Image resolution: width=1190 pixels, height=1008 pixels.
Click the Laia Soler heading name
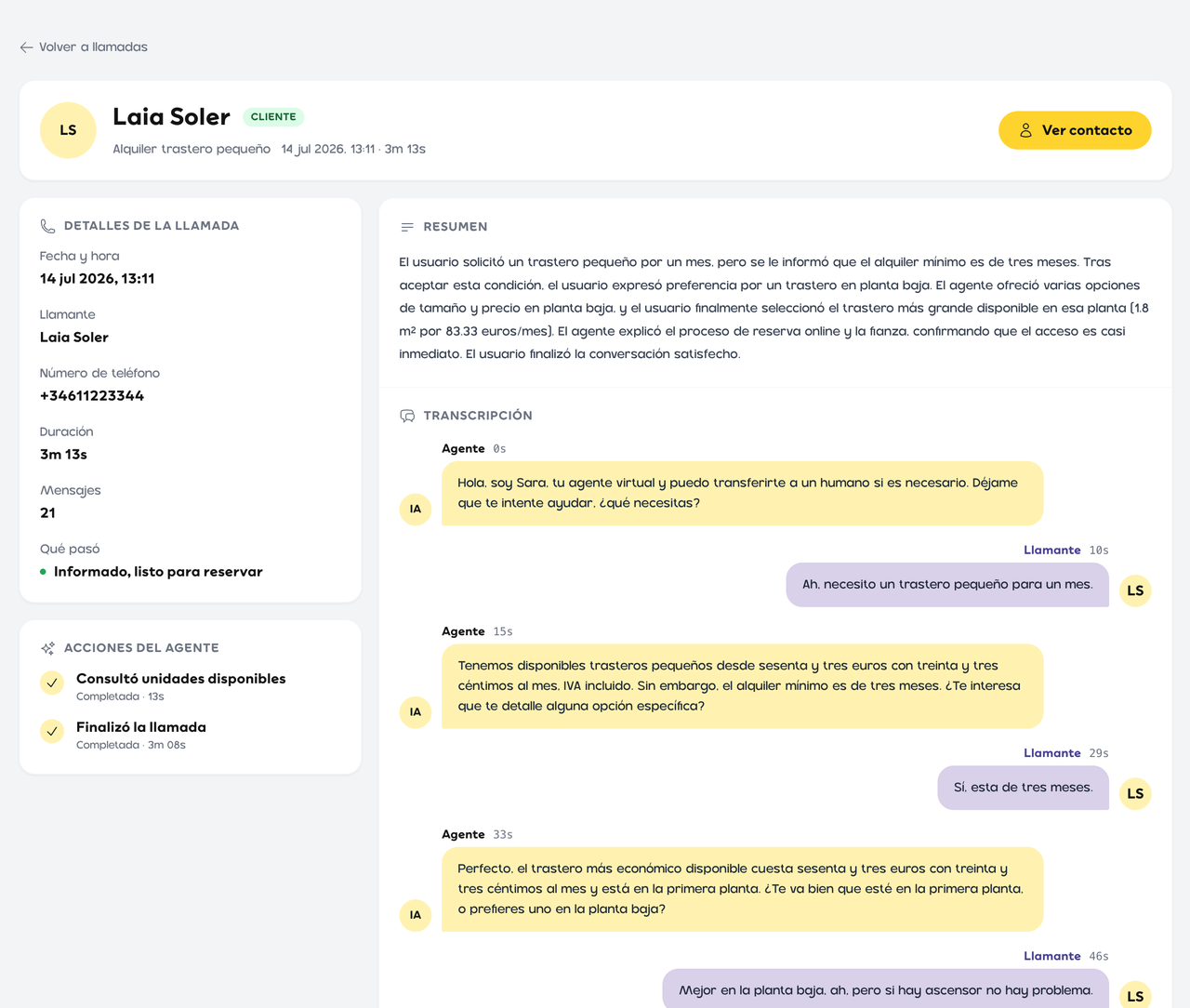pyautogui.click(x=172, y=117)
